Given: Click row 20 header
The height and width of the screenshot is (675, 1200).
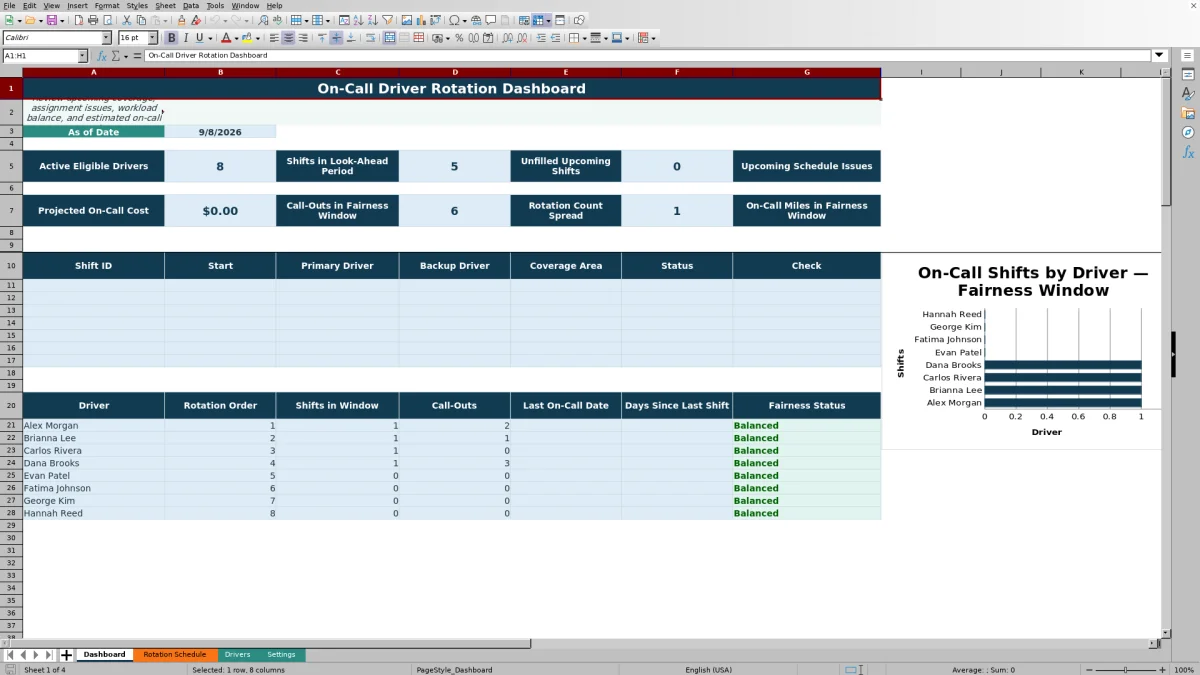Looking at the screenshot, I should coord(11,405).
